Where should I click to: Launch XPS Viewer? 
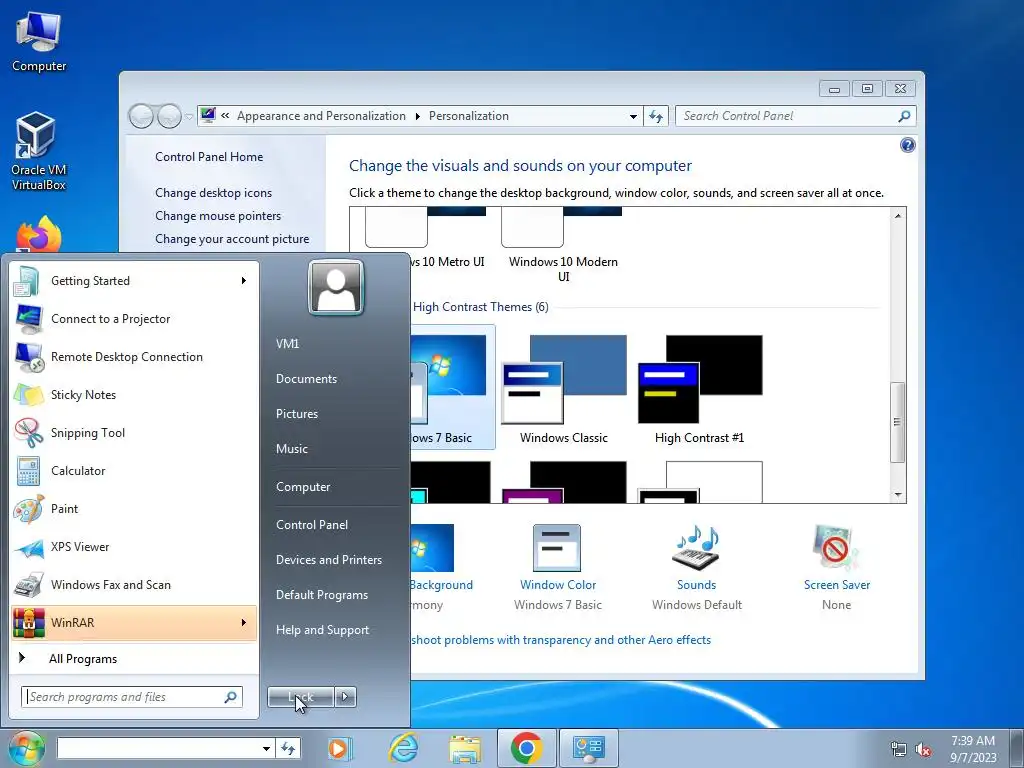click(133, 547)
